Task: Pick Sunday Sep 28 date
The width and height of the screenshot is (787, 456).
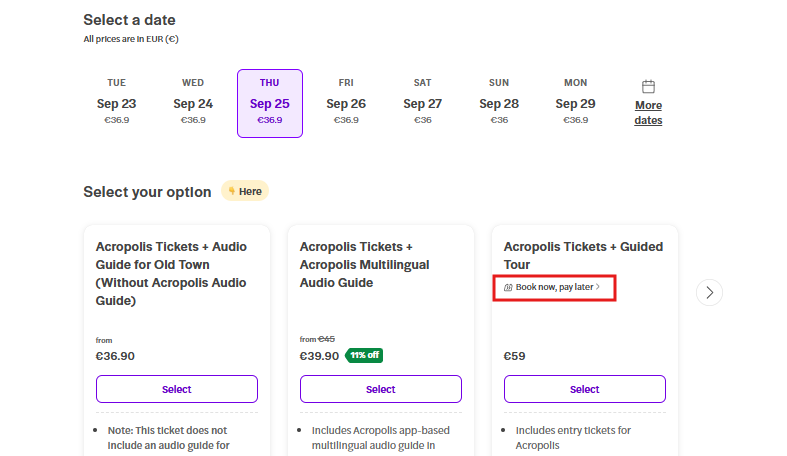Action: pos(499,103)
